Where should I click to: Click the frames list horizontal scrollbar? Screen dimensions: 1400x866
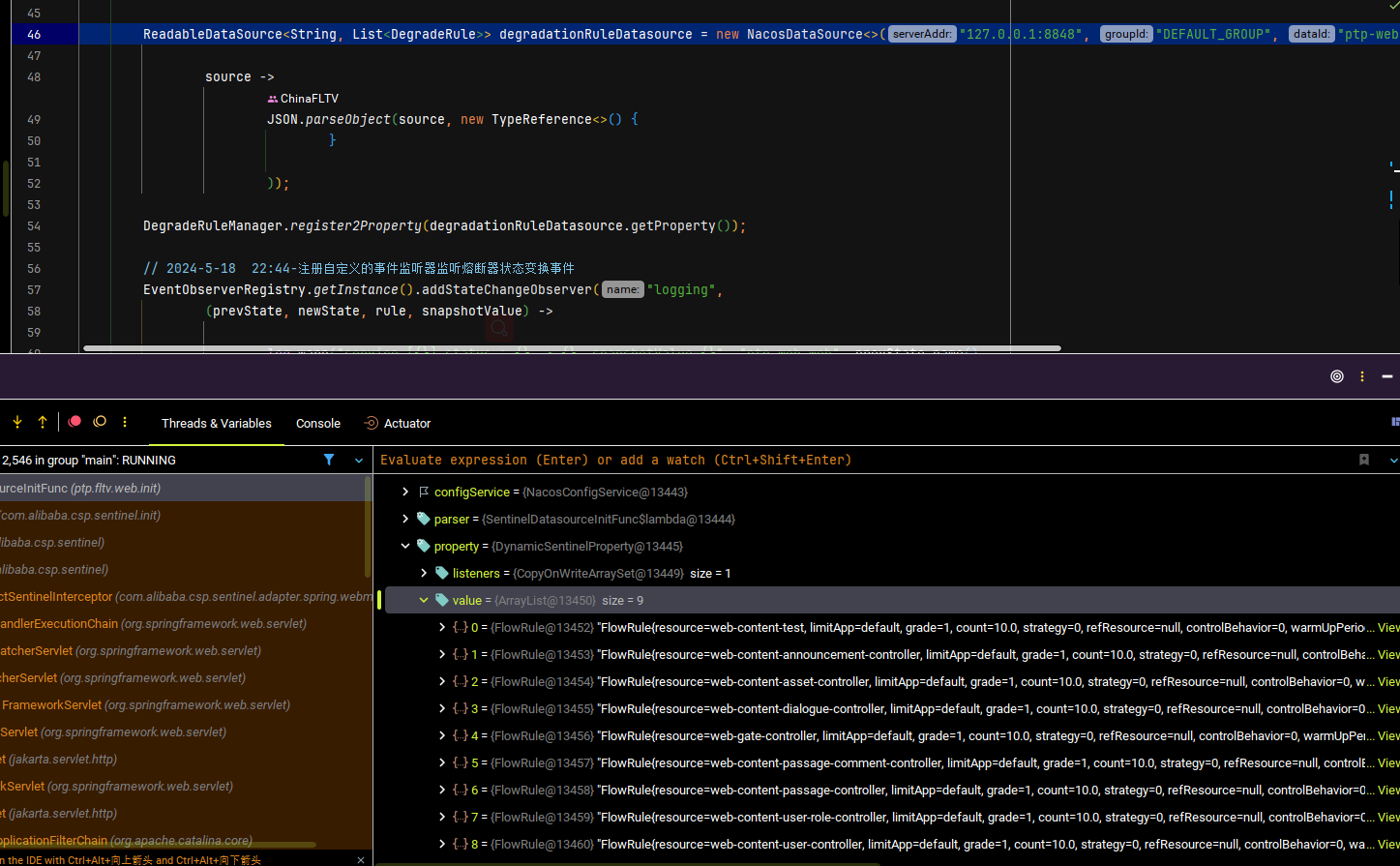pos(158,845)
